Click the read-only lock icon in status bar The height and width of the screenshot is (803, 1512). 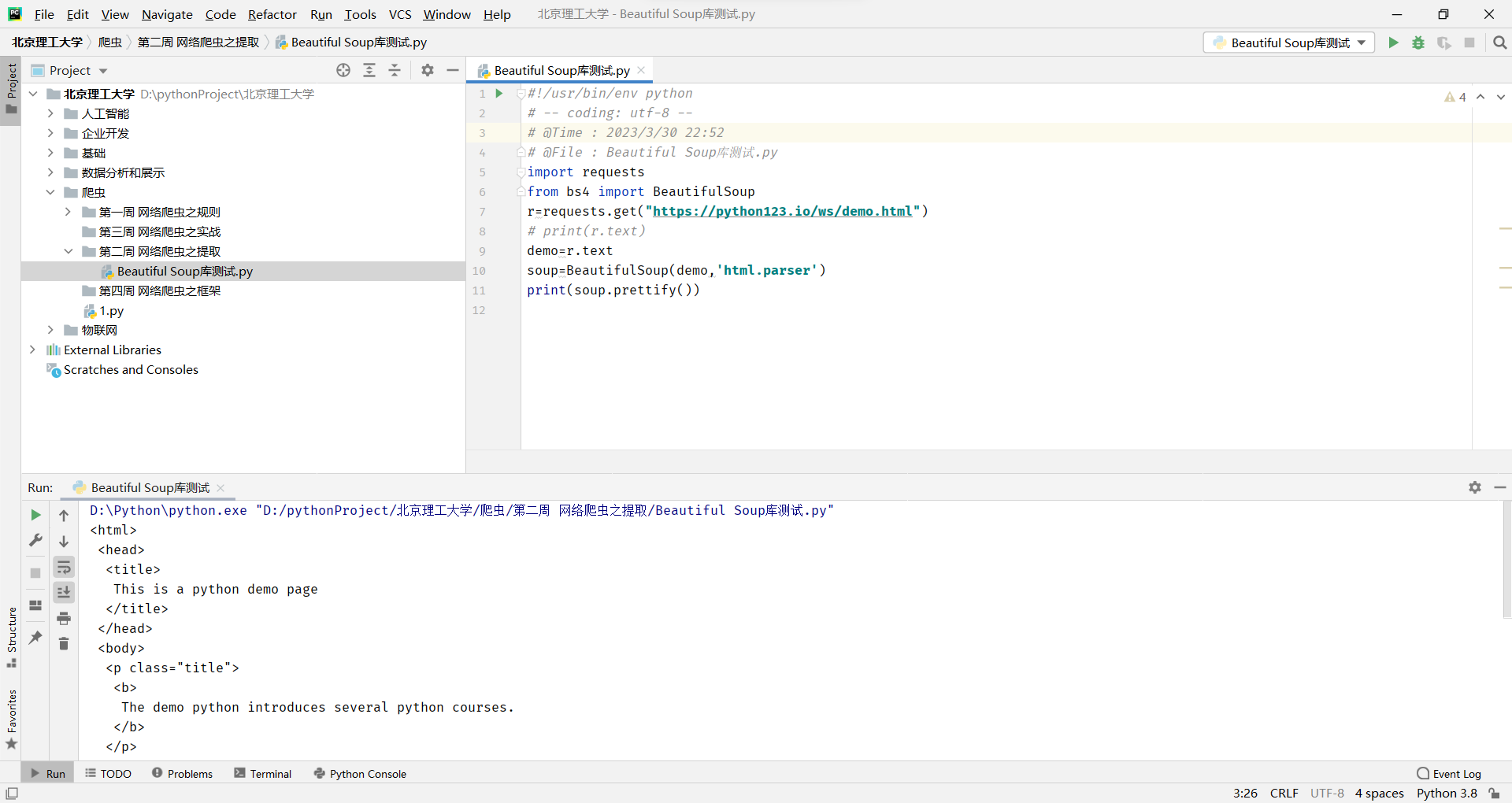[x=1494, y=794]
